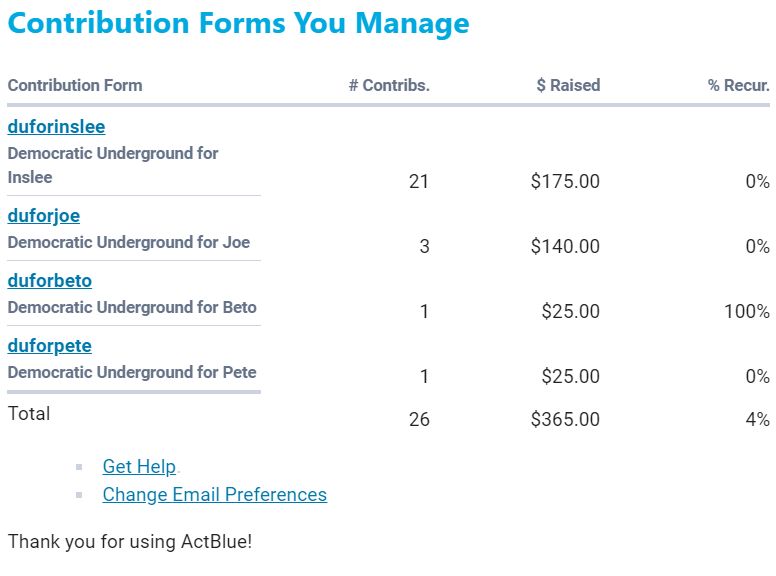The height and width of the screenshot is (576, 776).
Task: Click the Democratic Underground for Pete description
Action: pyautogui.click(x=132, y=372)
